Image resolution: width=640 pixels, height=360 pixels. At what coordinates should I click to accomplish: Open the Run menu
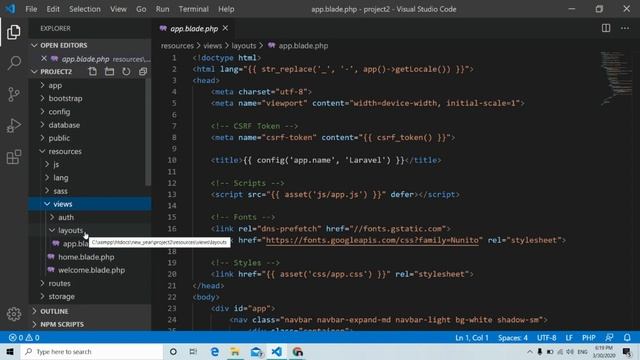[x=162, y=9]
